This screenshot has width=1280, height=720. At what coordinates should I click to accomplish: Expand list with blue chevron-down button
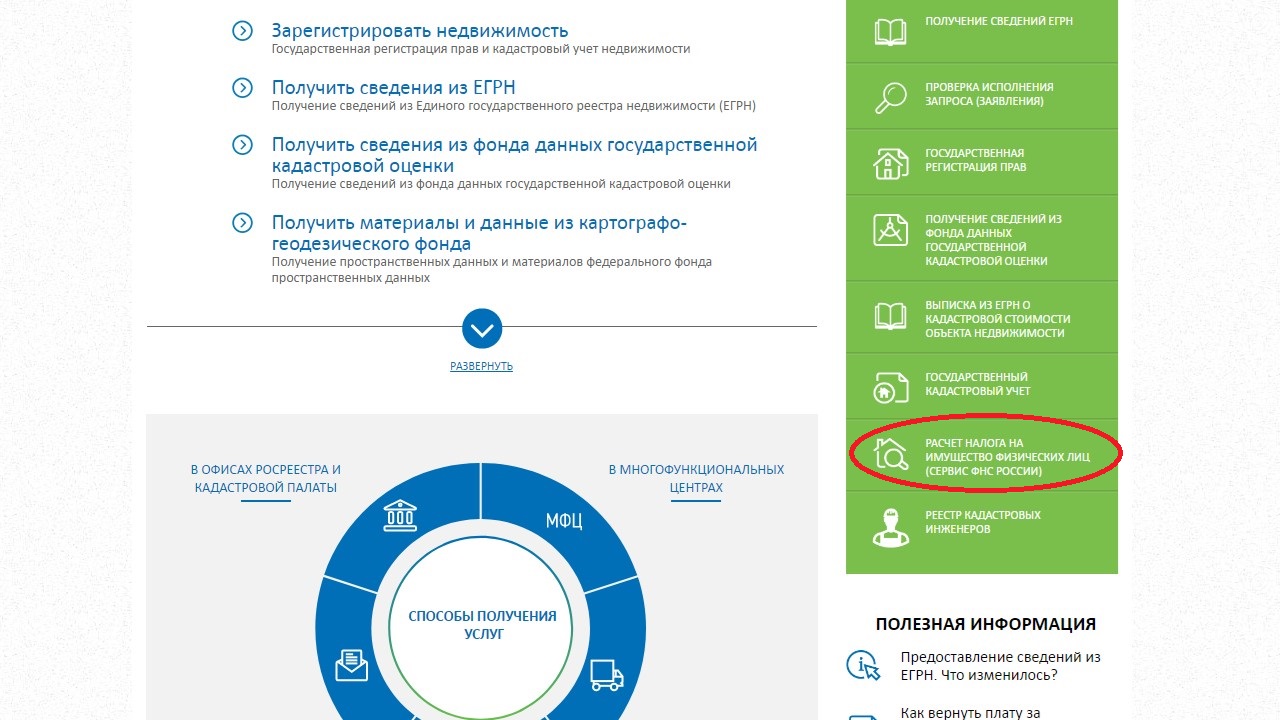482,328
